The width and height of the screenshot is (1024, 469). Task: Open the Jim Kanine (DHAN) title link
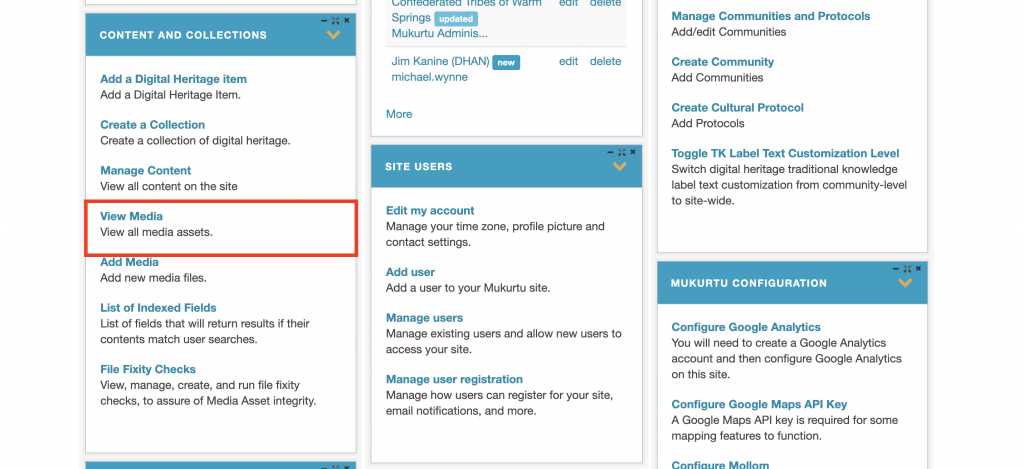click(x=440, y=61)
